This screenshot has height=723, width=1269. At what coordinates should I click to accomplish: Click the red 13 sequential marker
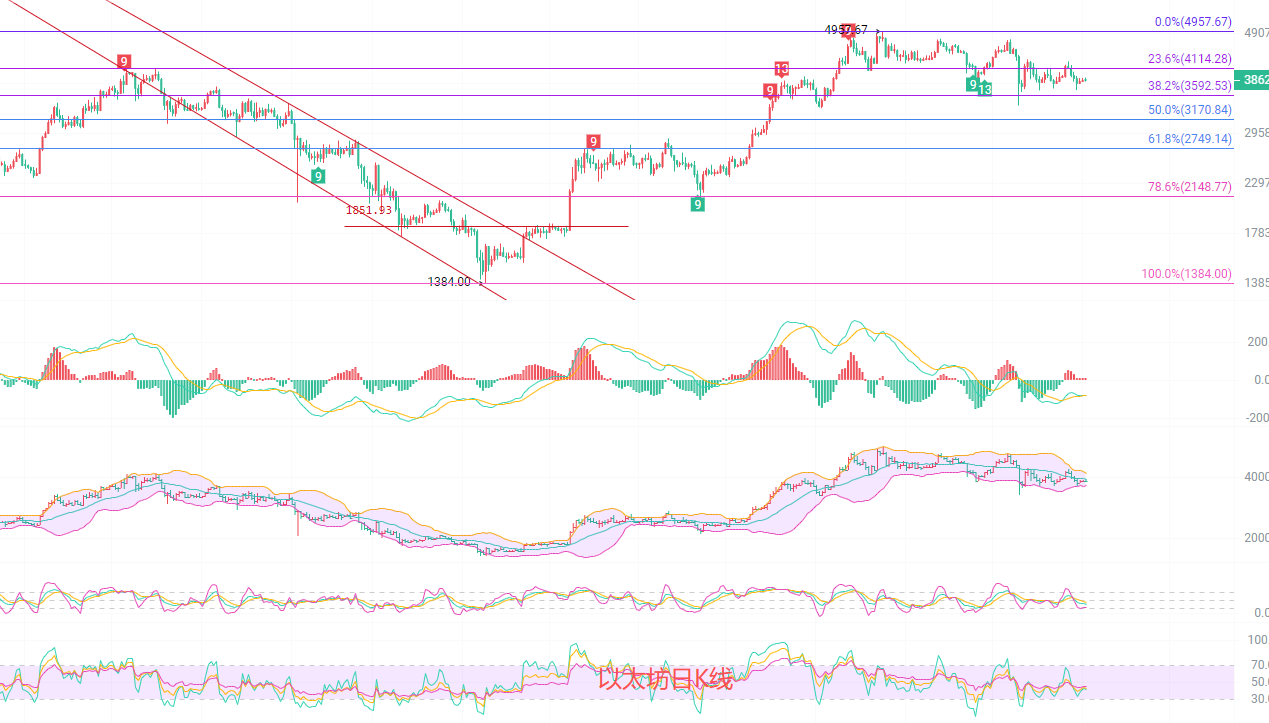pyautogui.click(x=781, y=69)
